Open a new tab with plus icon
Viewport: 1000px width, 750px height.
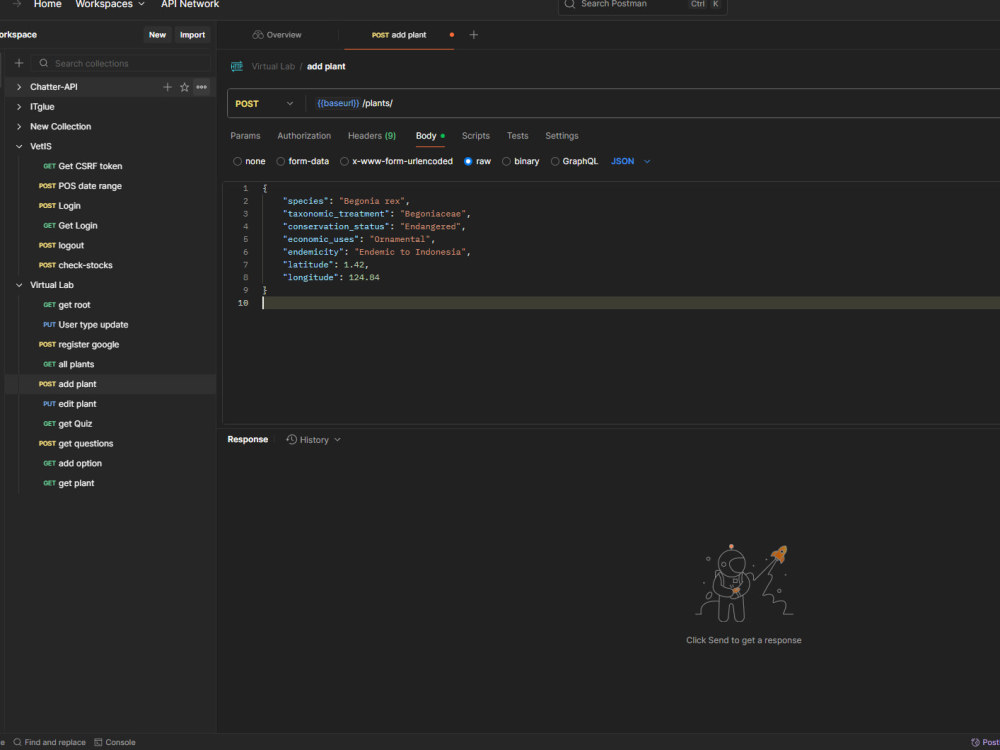coord(473,35)
